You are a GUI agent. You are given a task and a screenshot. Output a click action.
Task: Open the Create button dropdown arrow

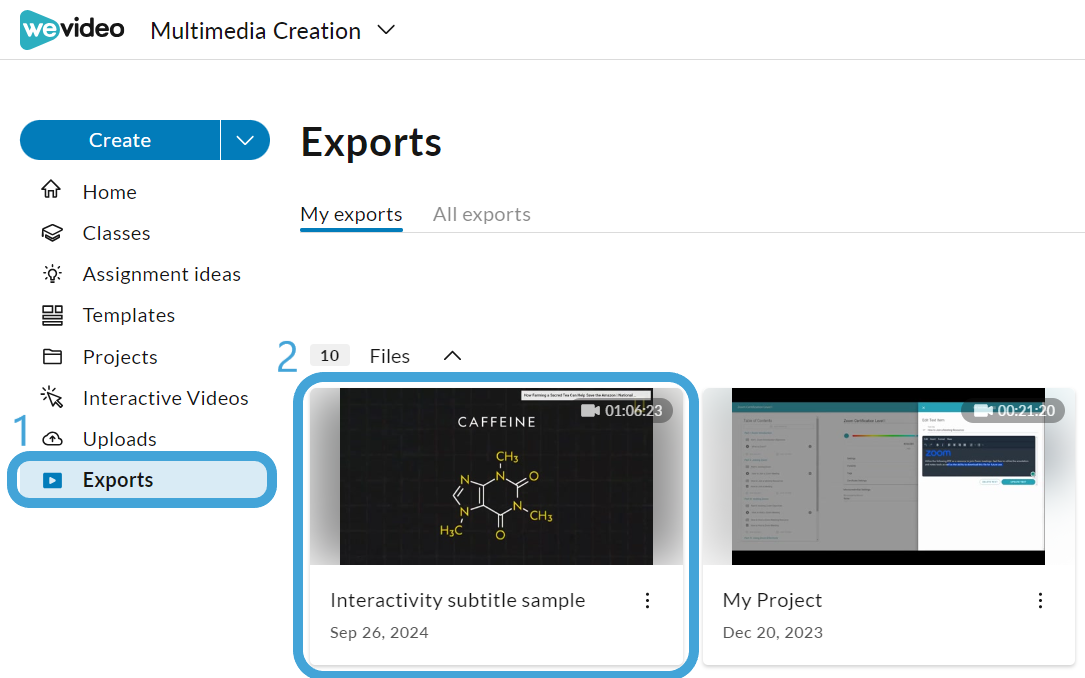[x=245, y=140]
